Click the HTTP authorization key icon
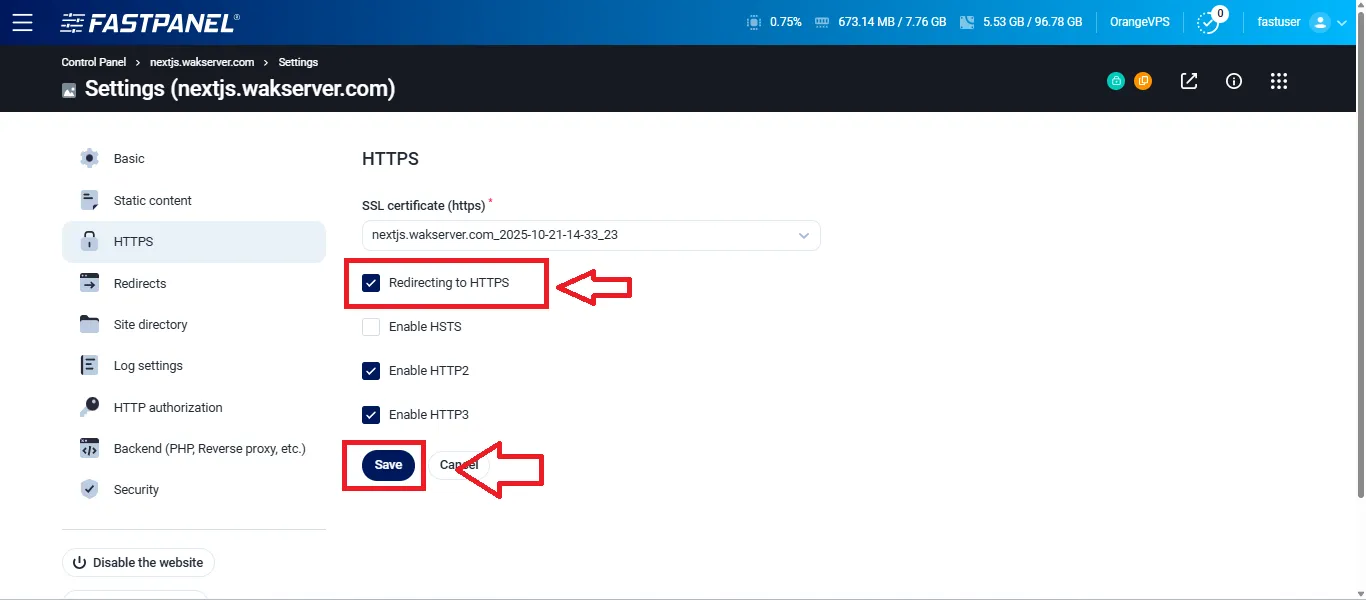Viewport: 1366px width, 600px height. pyautogui.click(x=88, y=407)
